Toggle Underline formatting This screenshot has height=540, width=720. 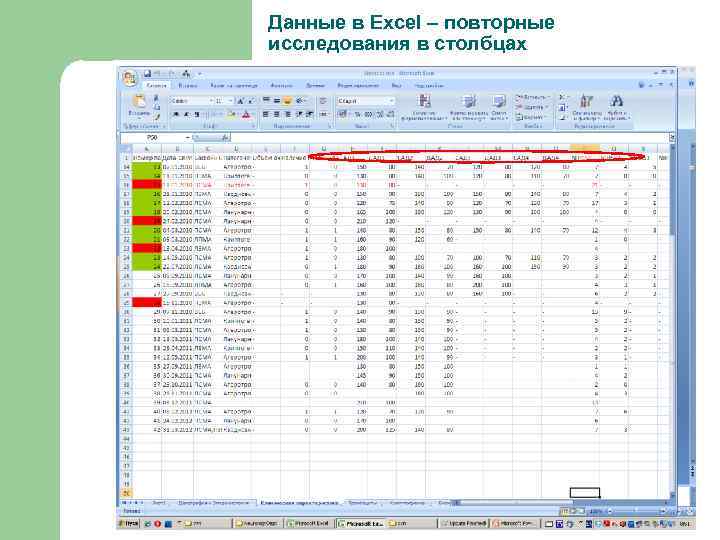pyautogui.click(x=197, y=114)
